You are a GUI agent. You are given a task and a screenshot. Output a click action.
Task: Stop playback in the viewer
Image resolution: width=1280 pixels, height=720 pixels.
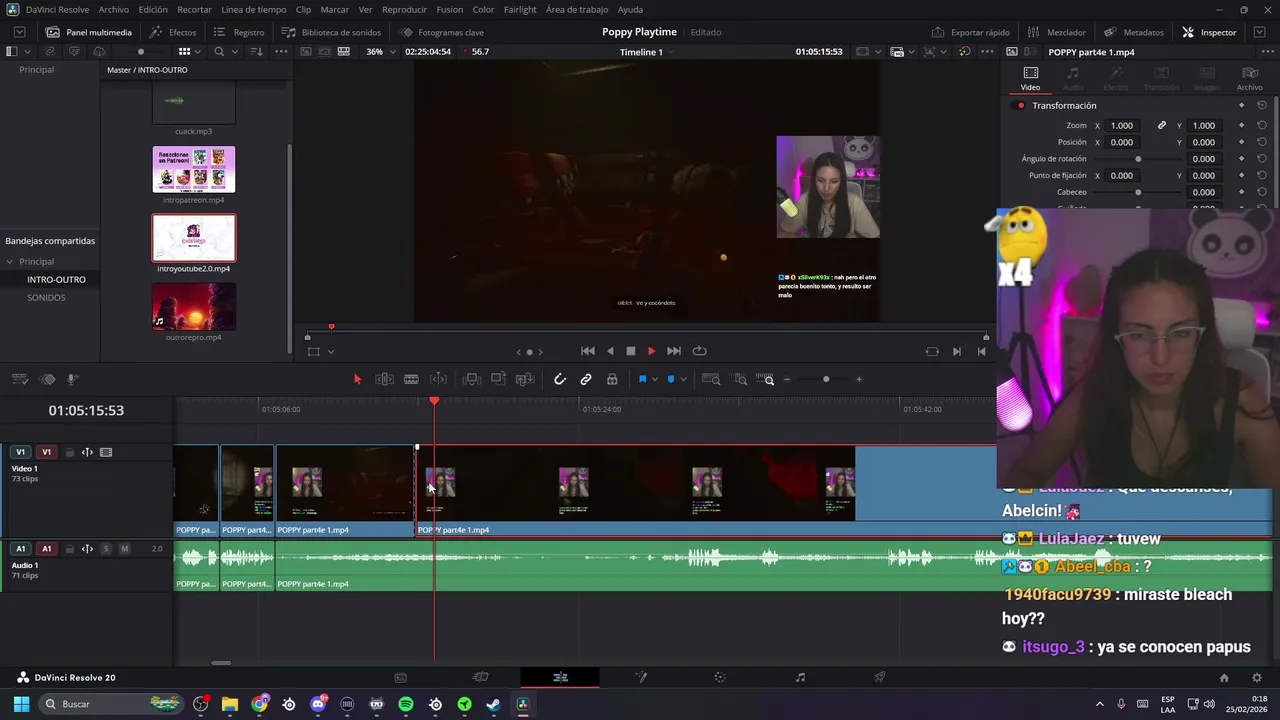(631, 351)
